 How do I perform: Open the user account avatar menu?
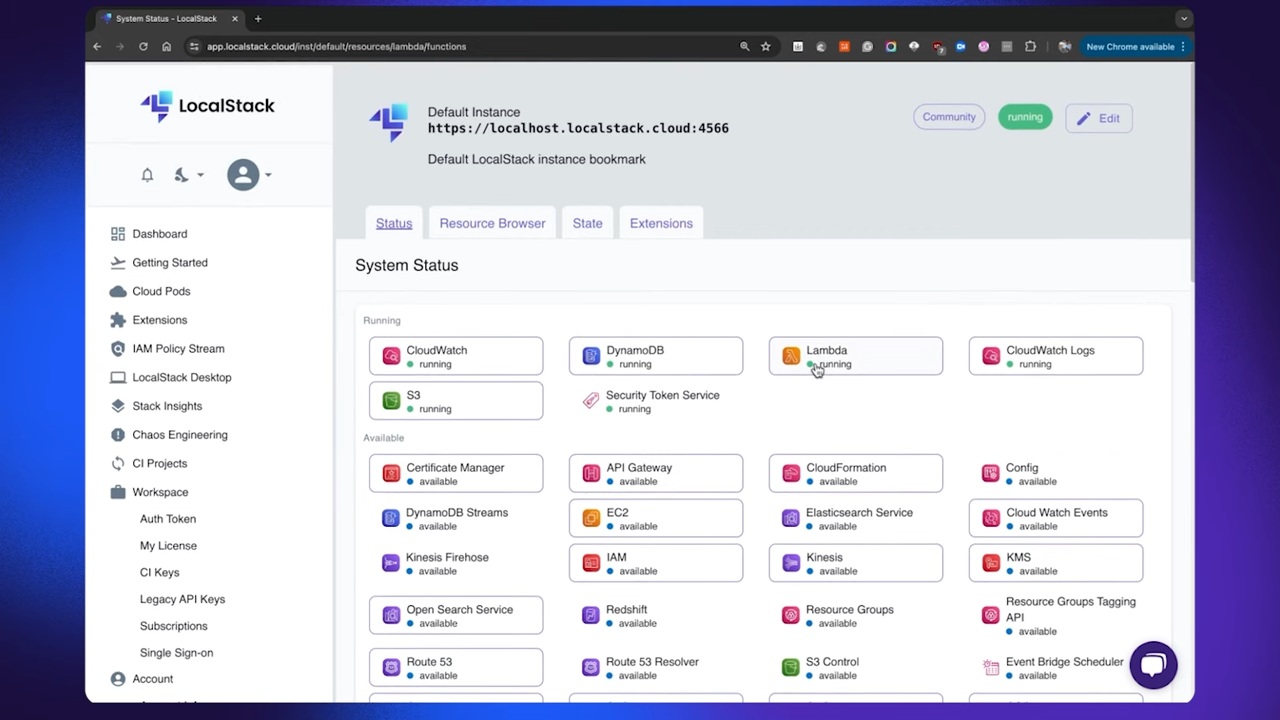[249, 175]
